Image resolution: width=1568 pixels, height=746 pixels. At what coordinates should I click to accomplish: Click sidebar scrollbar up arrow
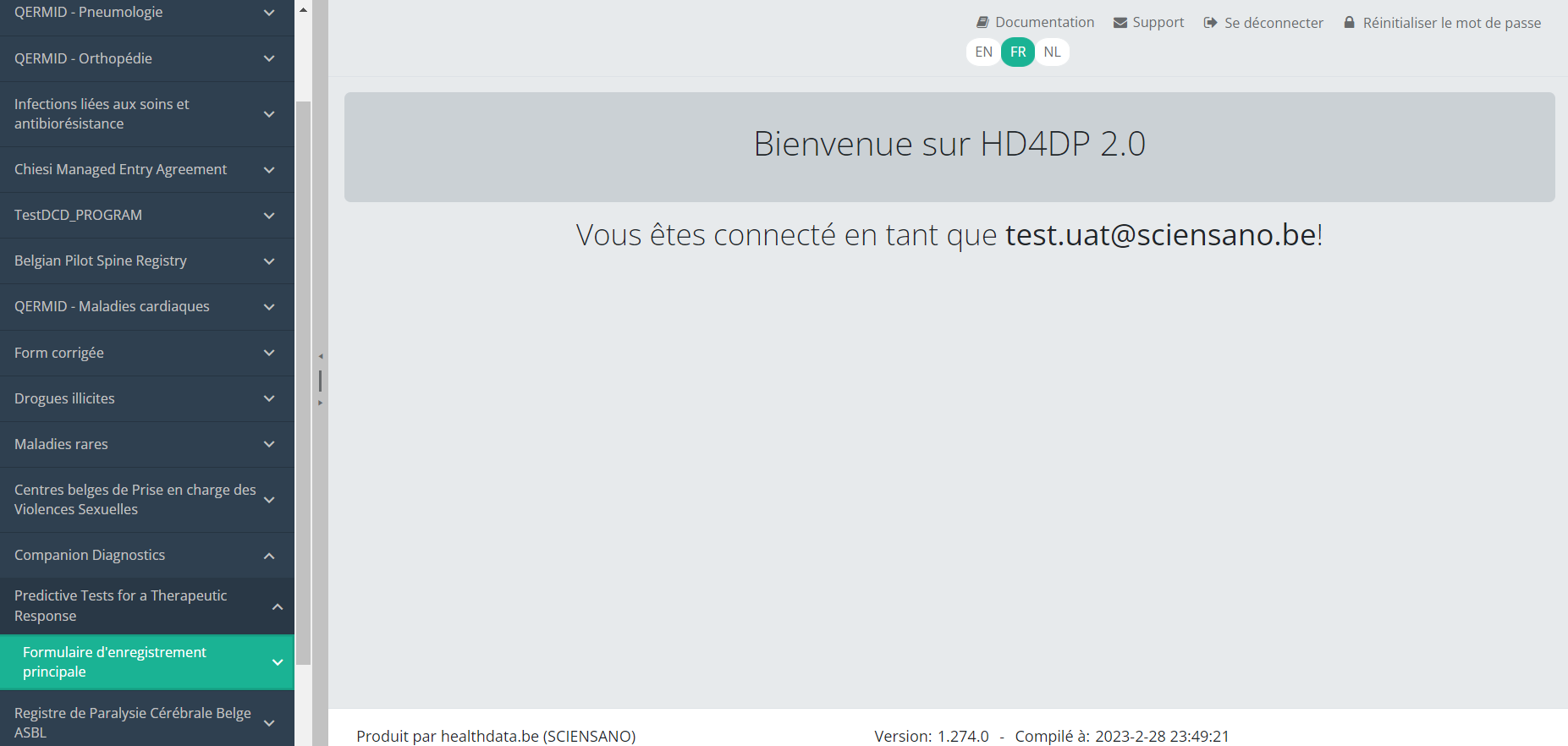(303, 10)
